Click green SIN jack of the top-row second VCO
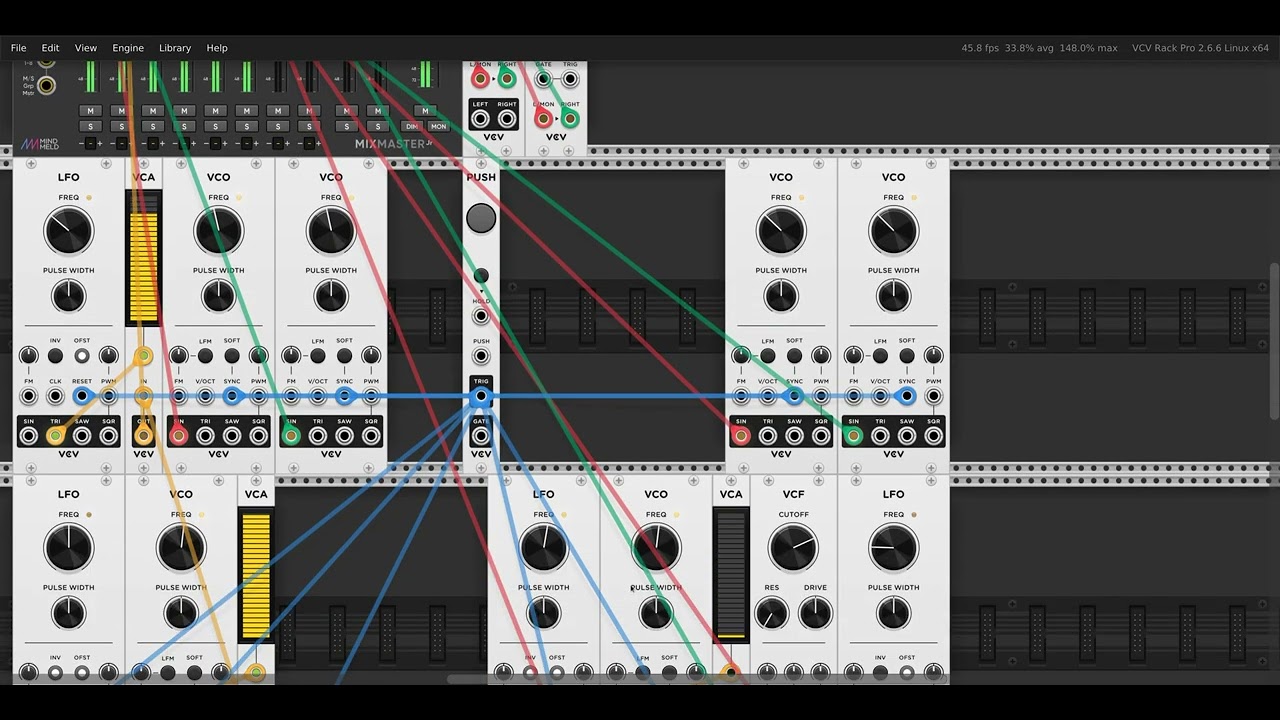The width and height of the screenshot is (1280, 720). 291,435
